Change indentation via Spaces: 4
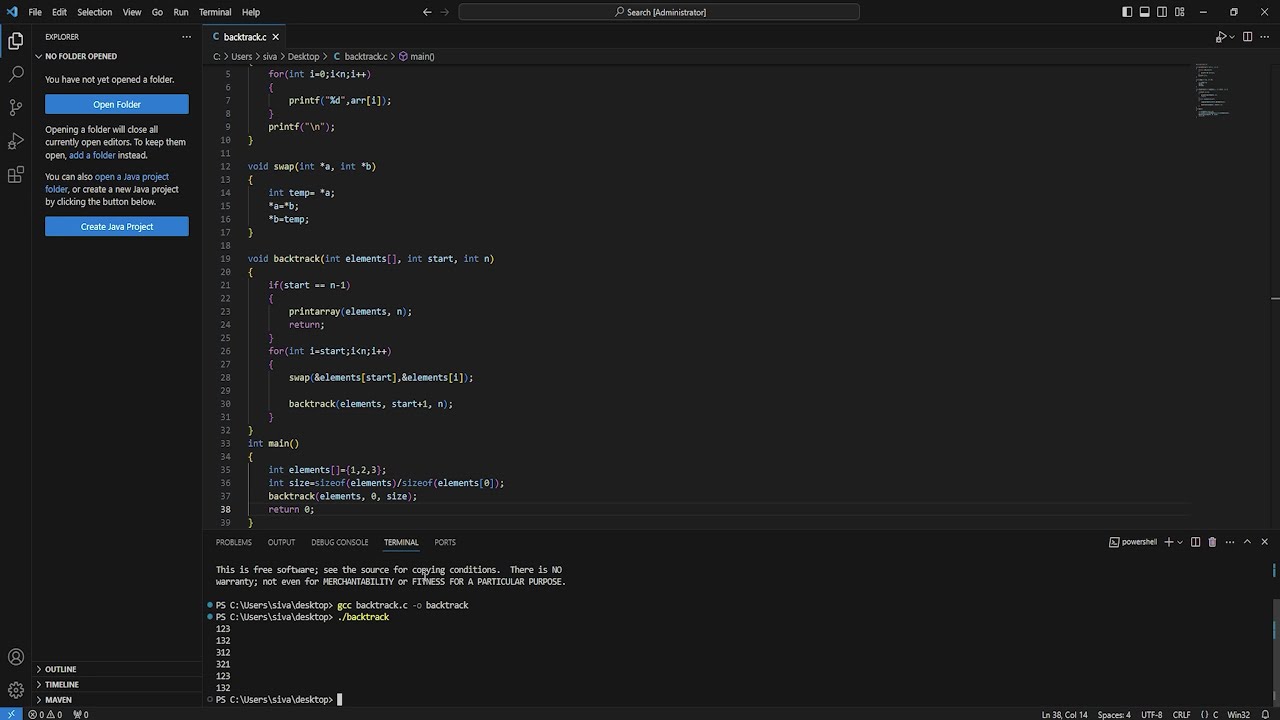 pos(1114,714)
